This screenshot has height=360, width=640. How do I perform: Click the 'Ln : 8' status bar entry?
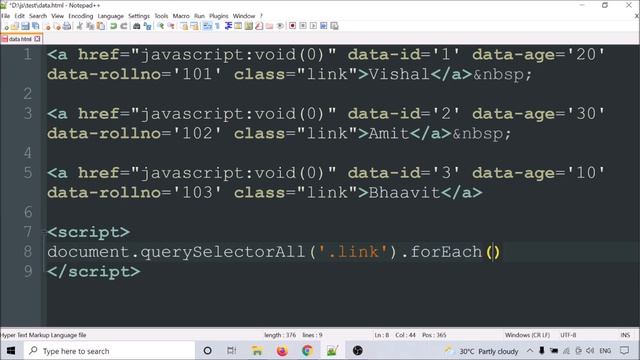tap(382, 335)
